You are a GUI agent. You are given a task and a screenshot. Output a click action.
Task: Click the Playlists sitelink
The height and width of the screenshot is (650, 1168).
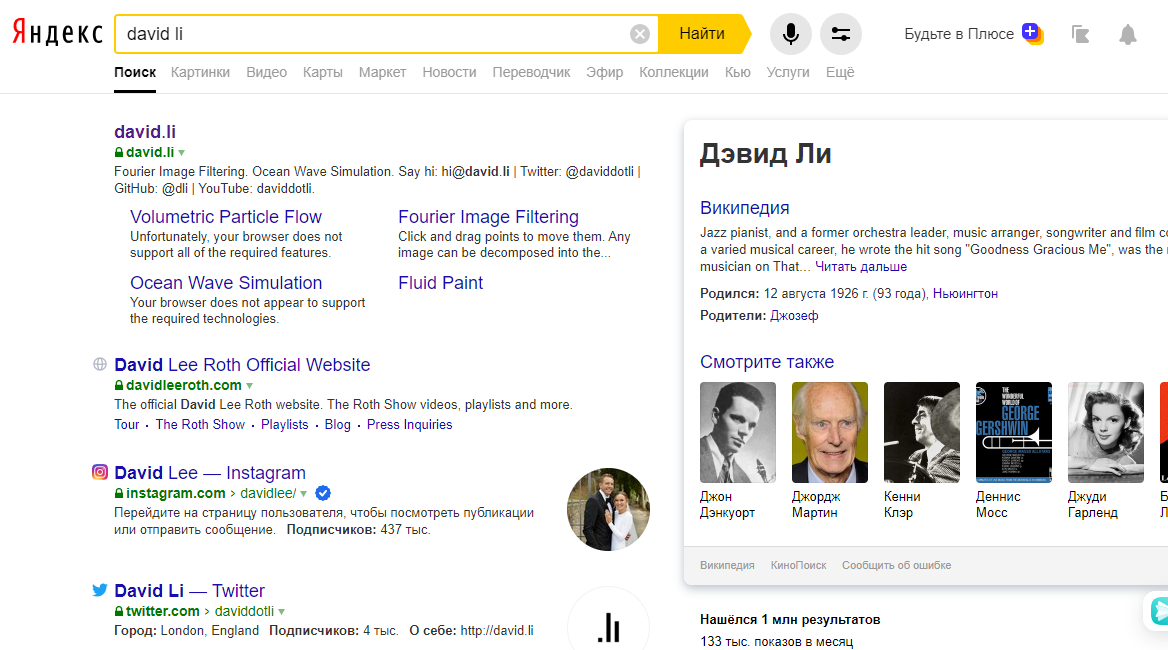pyautogui.click(x=285, y=424)
